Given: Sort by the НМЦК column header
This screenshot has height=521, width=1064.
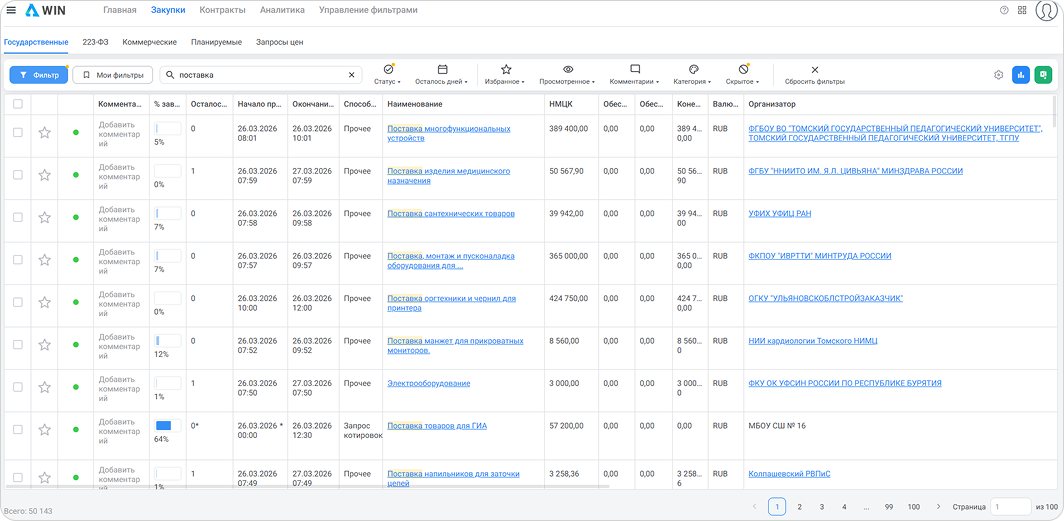Looking at the screenshot, I should (569, 104).
